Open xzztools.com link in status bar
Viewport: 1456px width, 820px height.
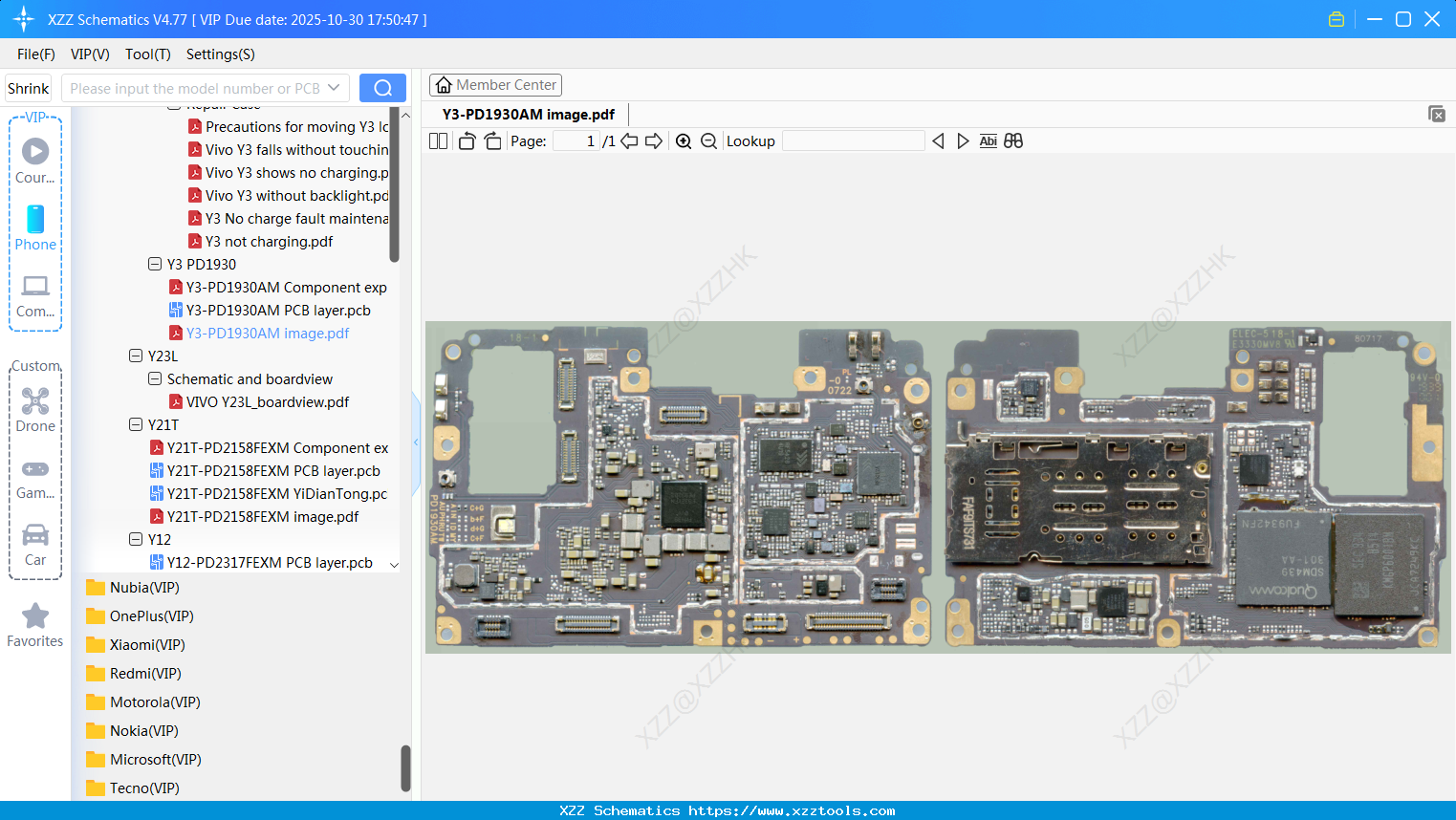[x=792, y=810]
